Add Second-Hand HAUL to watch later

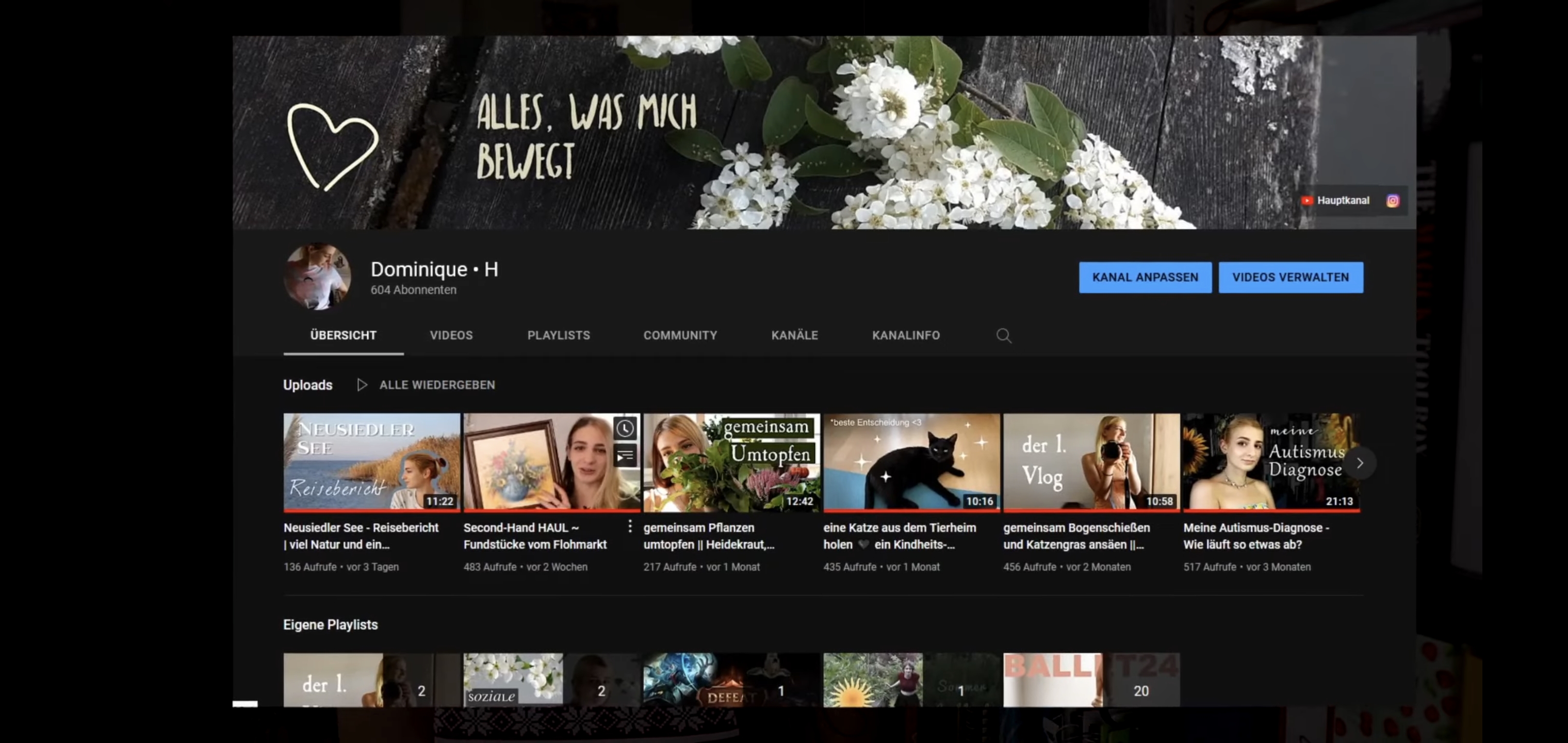pyautogui.click(x=625, y=429)
